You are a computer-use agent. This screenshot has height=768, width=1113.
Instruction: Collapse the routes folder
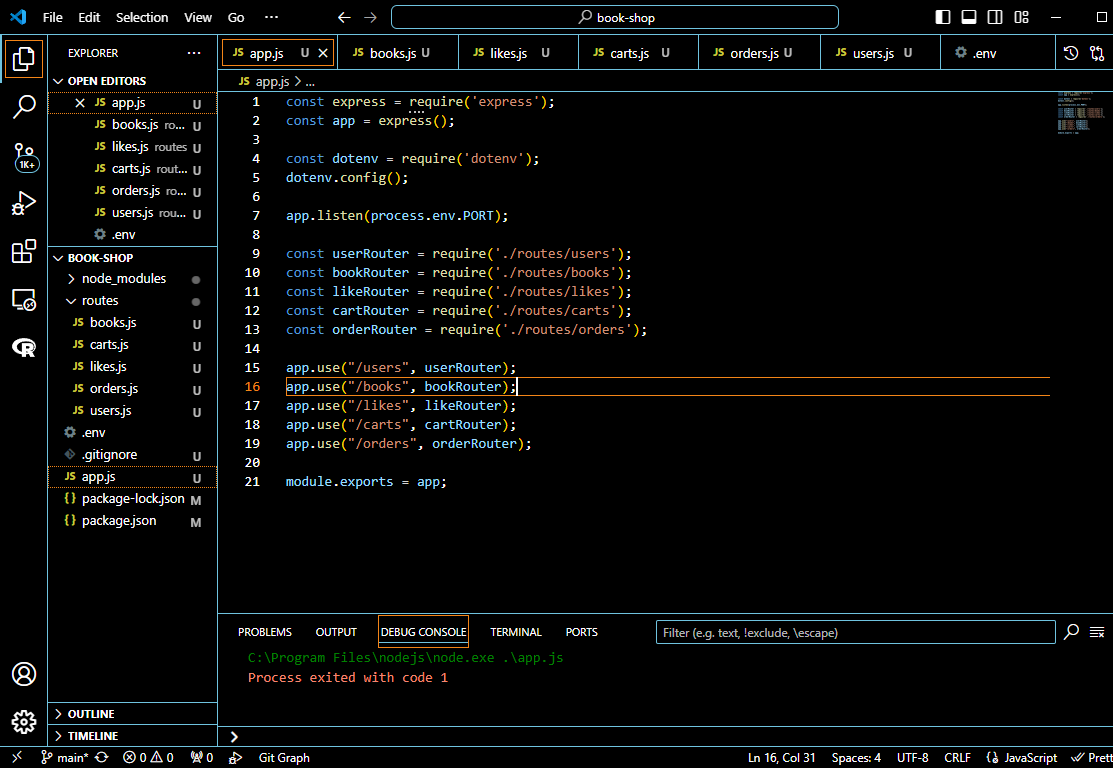[132, 301]
